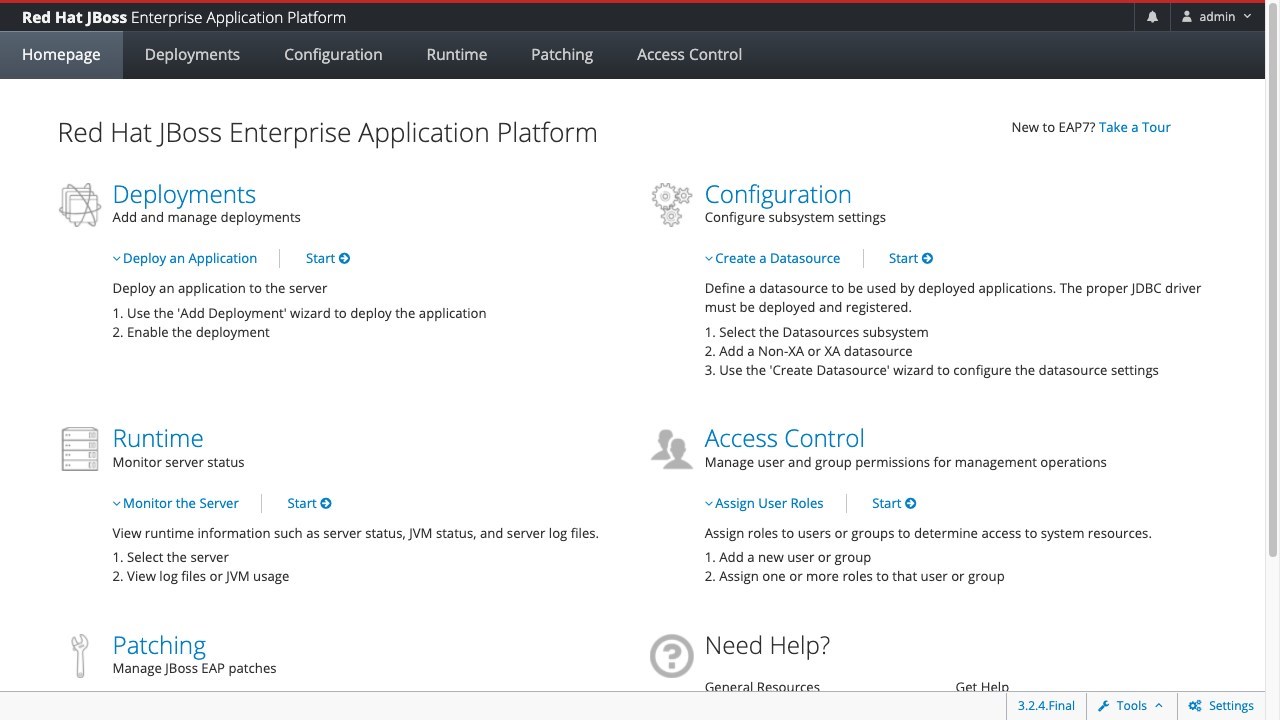This screenshot has height=720, width=1280.
Task: Click the notifications bell icon
Action: pos(1152,17)
